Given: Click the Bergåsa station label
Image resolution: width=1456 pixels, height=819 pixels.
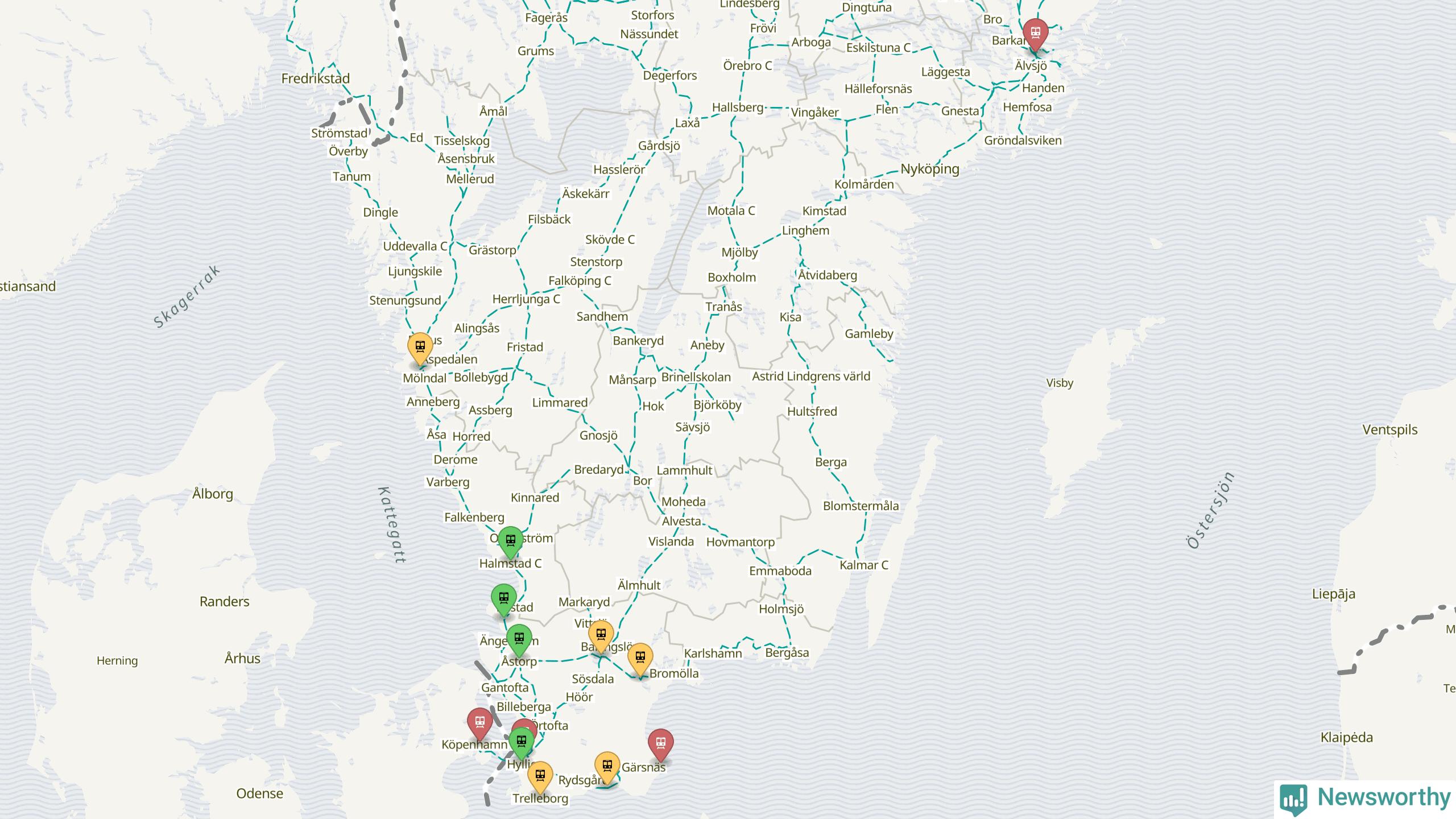Looking at the screenshot, I should (787, 653).
